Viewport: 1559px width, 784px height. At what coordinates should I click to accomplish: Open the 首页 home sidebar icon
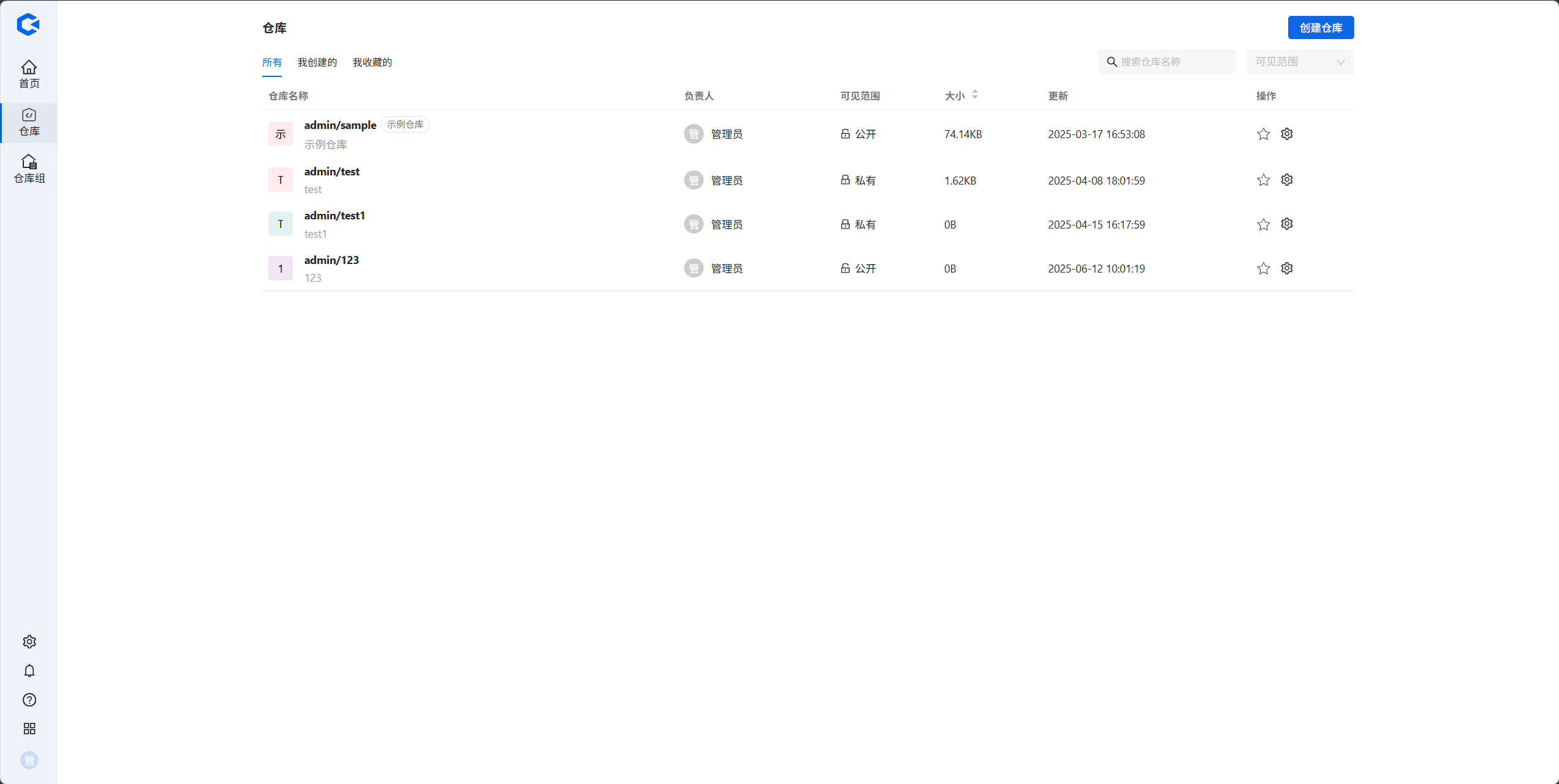[29, 74]
